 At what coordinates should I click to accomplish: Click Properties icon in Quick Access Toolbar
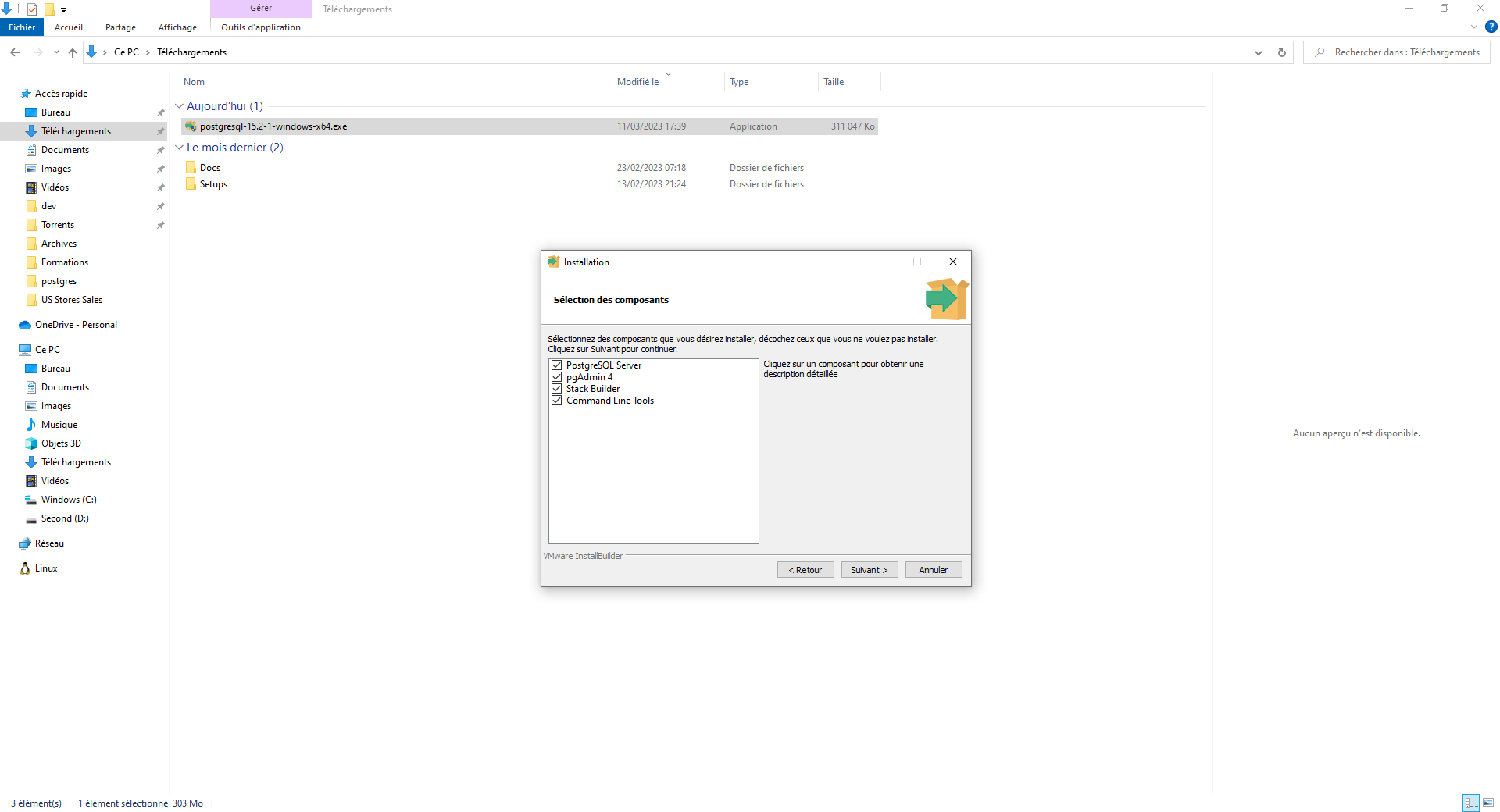tap(32, 9)
